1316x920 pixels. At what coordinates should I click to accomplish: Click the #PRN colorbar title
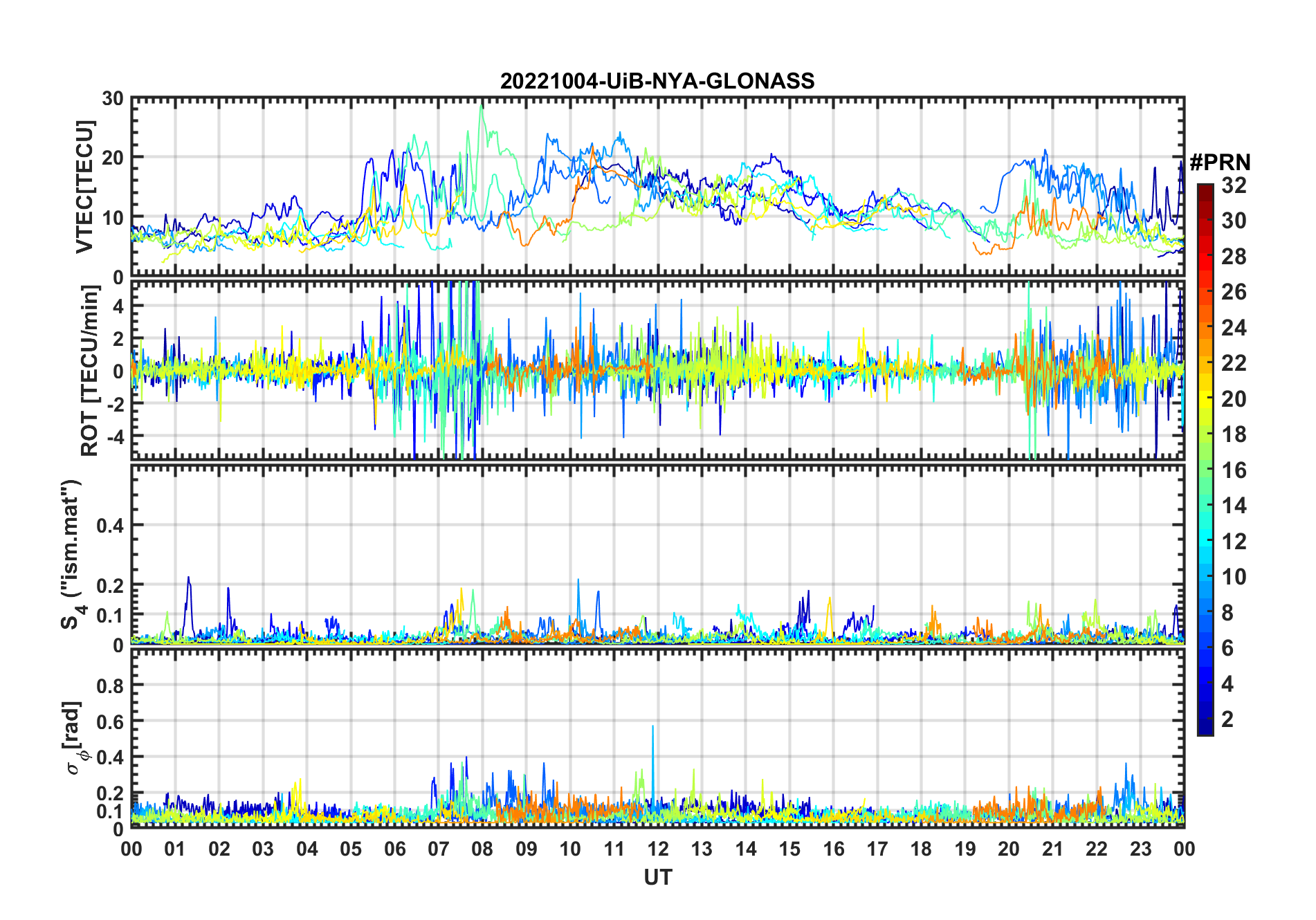(1220, 163)
